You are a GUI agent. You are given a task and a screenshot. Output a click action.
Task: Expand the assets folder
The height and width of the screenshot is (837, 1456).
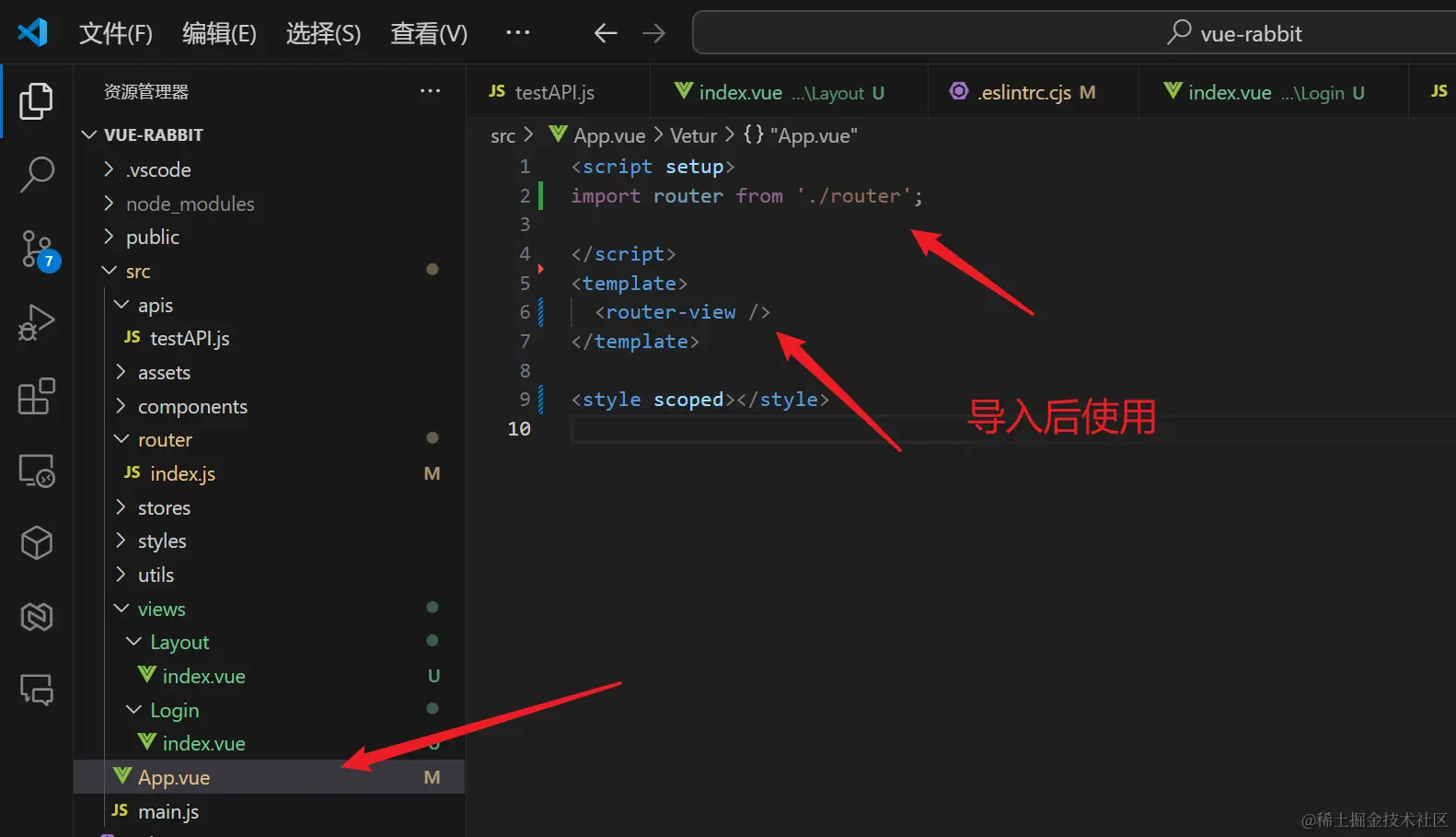[x=269, y=372]
